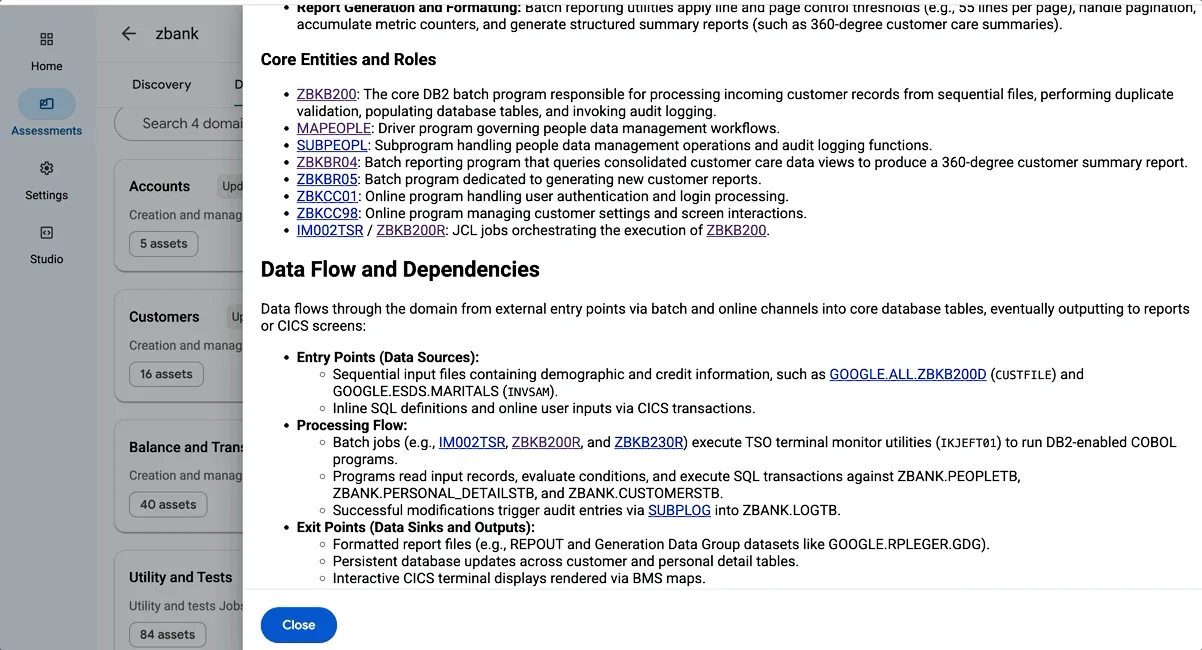Open the ZBKB200 link describing core DB2 batch program
The image size is (1202, 650).
pyautogui.click(x=327, y=94)
